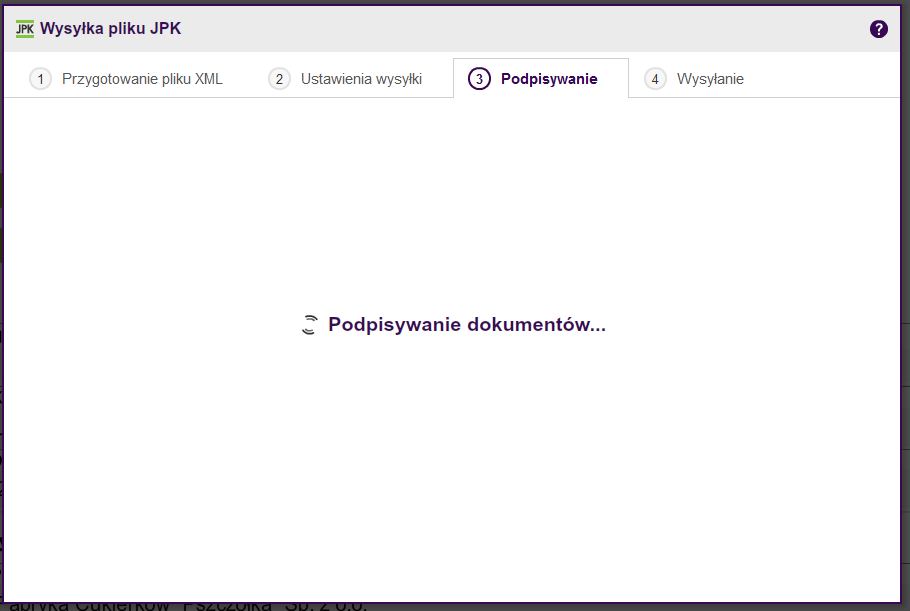Click the step 1 number circle
Image resolution: width=910 pixels, height=611 pixels.
pyautogui.click(x=41, y=79)
